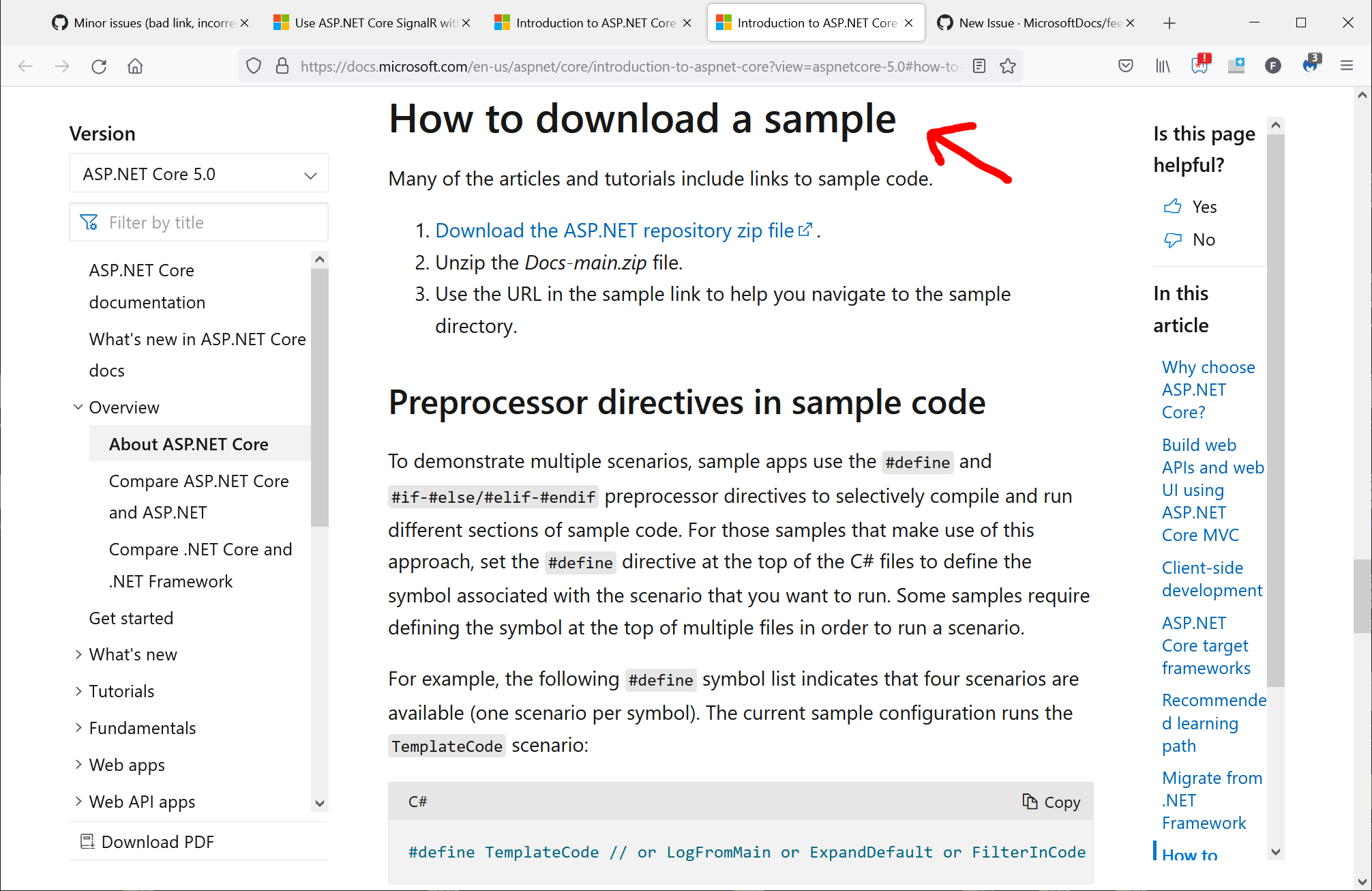This screenshot has width=1372, height=891.
Task: Click Filter by title field
Action: pos(198,222)
